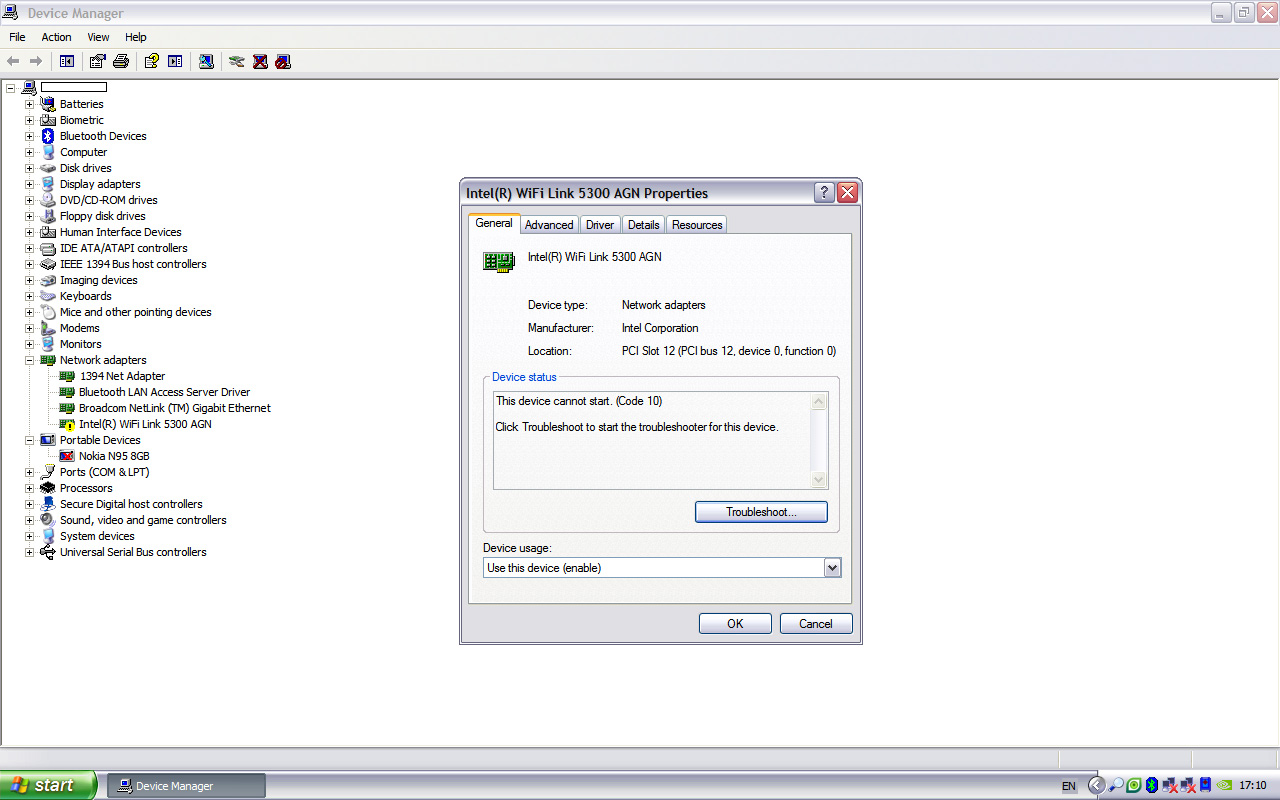The height and width of the screenshot is (800, 1280).
Task: Expand the Display adapters node
Action: 29,184
